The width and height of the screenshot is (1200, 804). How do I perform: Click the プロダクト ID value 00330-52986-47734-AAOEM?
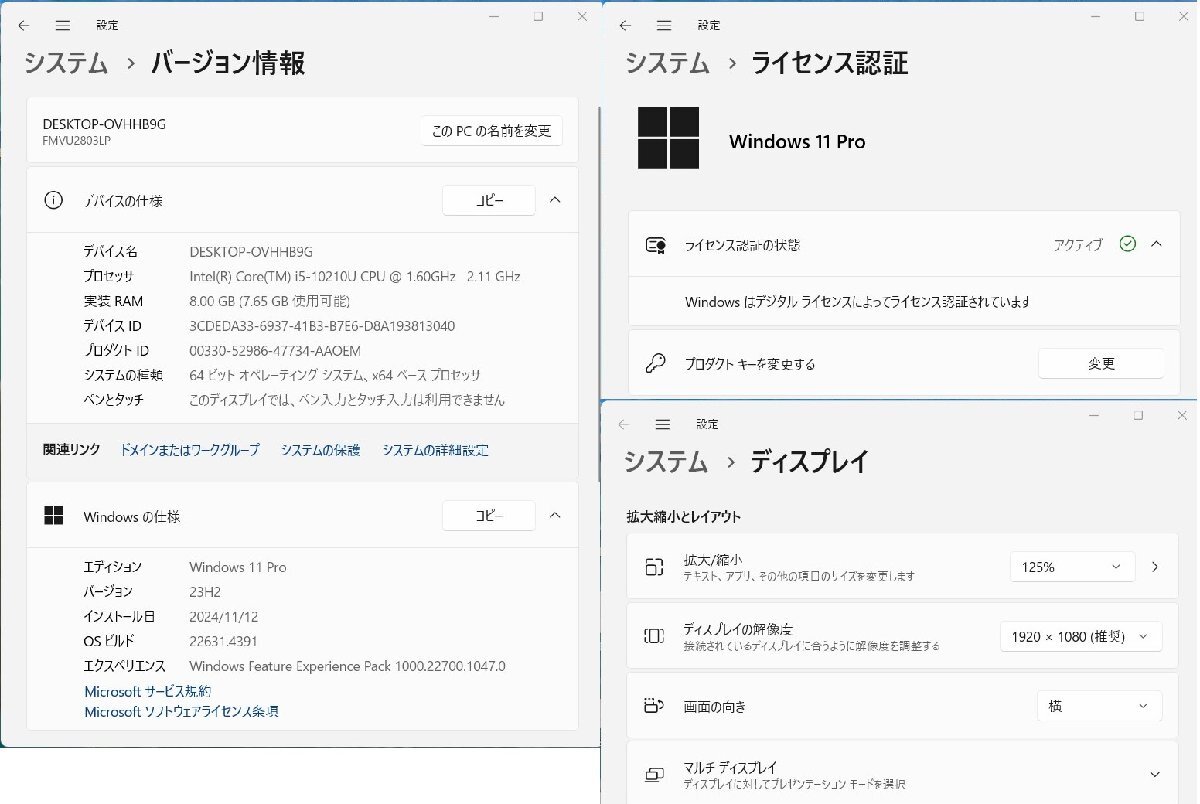pos(275,351)
